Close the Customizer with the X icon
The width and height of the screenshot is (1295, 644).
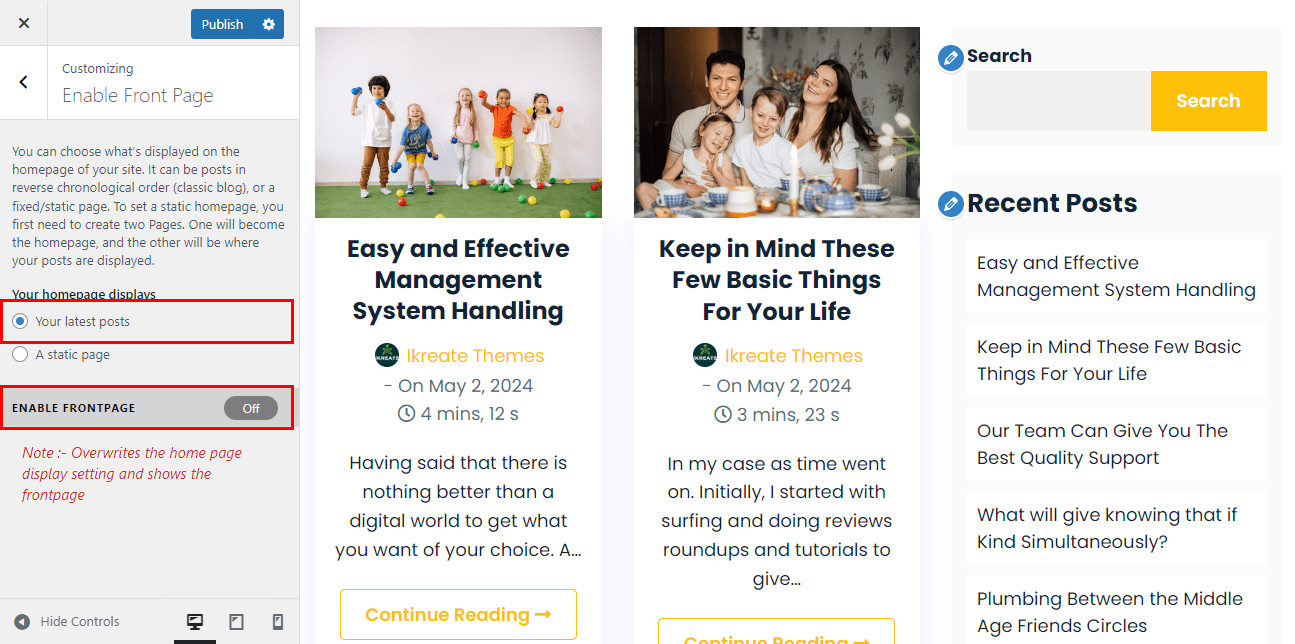coord(24,24)
